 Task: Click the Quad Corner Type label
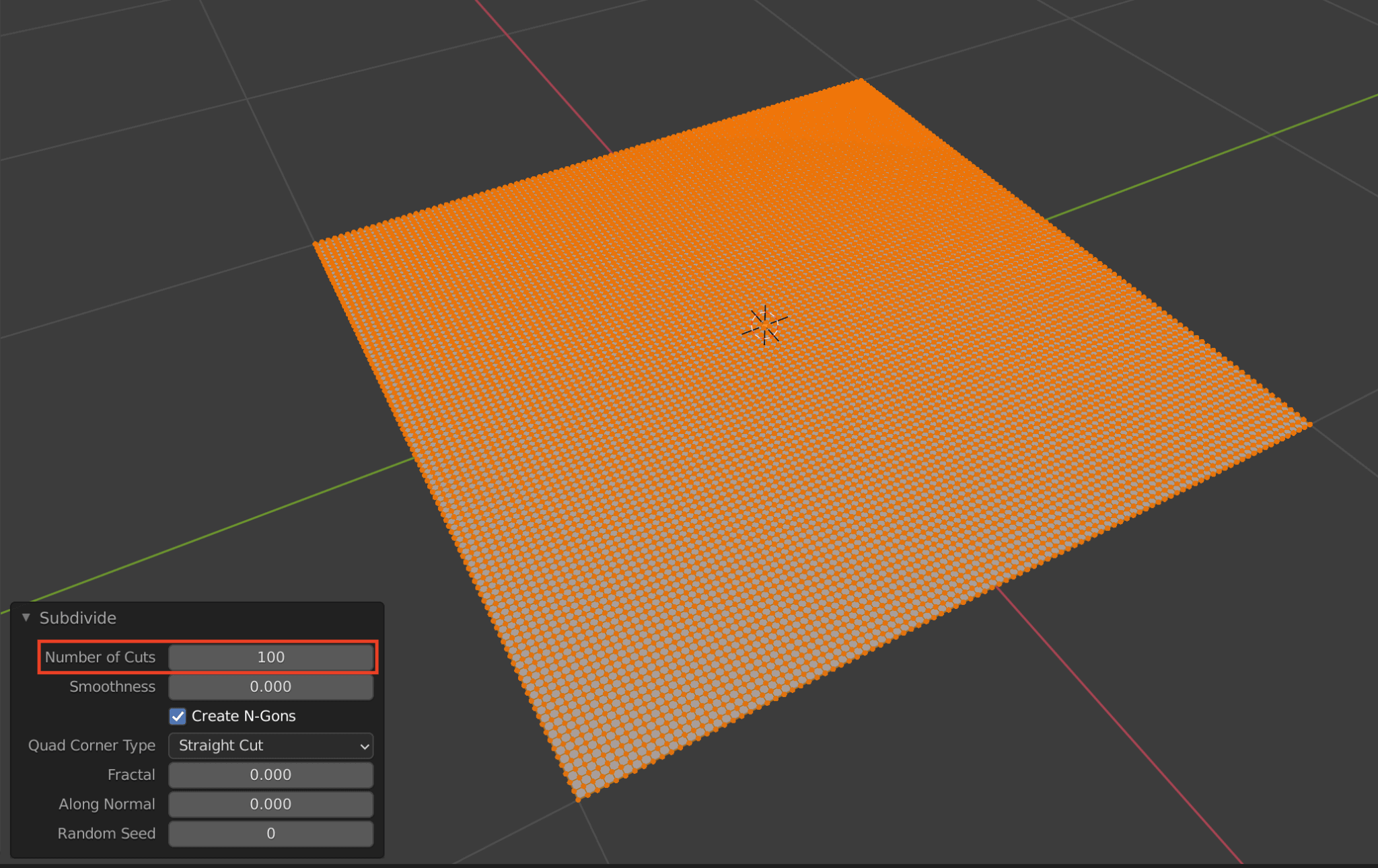(91, 746)
